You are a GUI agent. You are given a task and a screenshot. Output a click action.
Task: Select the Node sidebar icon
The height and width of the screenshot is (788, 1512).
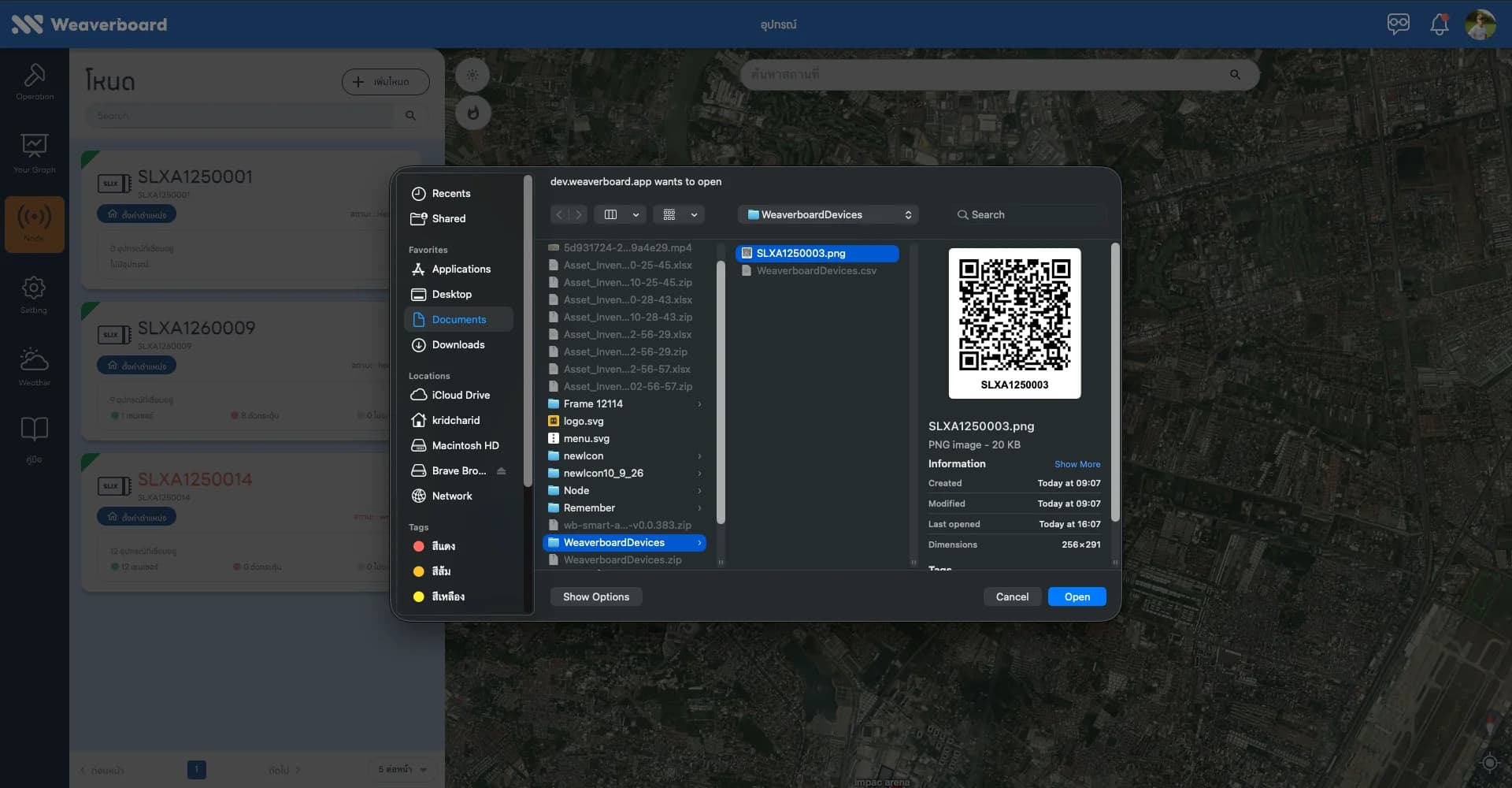[x=35, y=225]
